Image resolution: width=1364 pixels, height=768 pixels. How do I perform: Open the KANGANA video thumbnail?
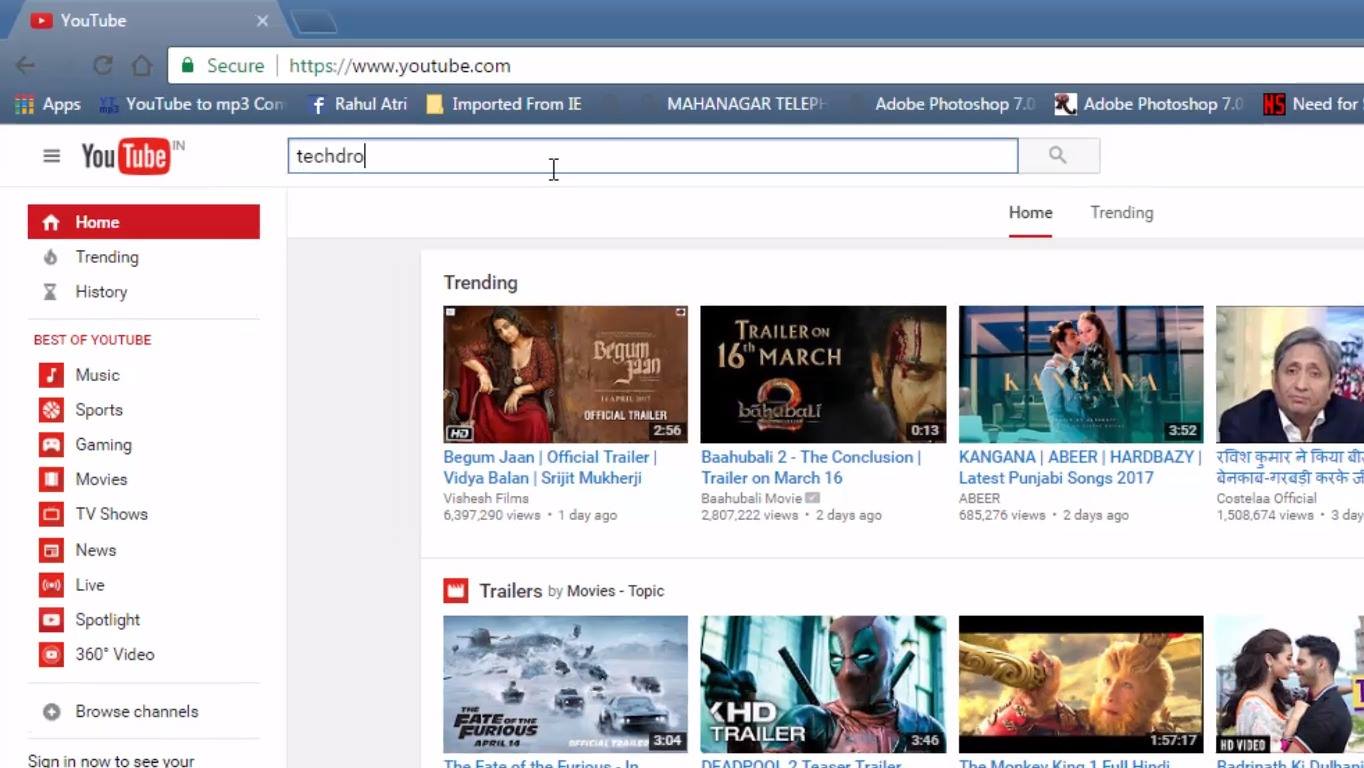coord(1081,374)
